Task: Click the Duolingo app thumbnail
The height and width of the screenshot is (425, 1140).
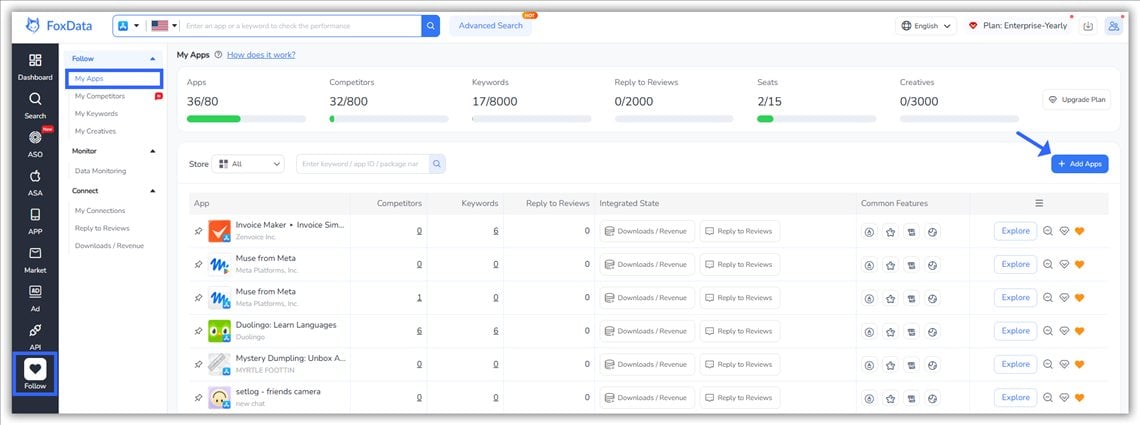Action: (220, 331)
